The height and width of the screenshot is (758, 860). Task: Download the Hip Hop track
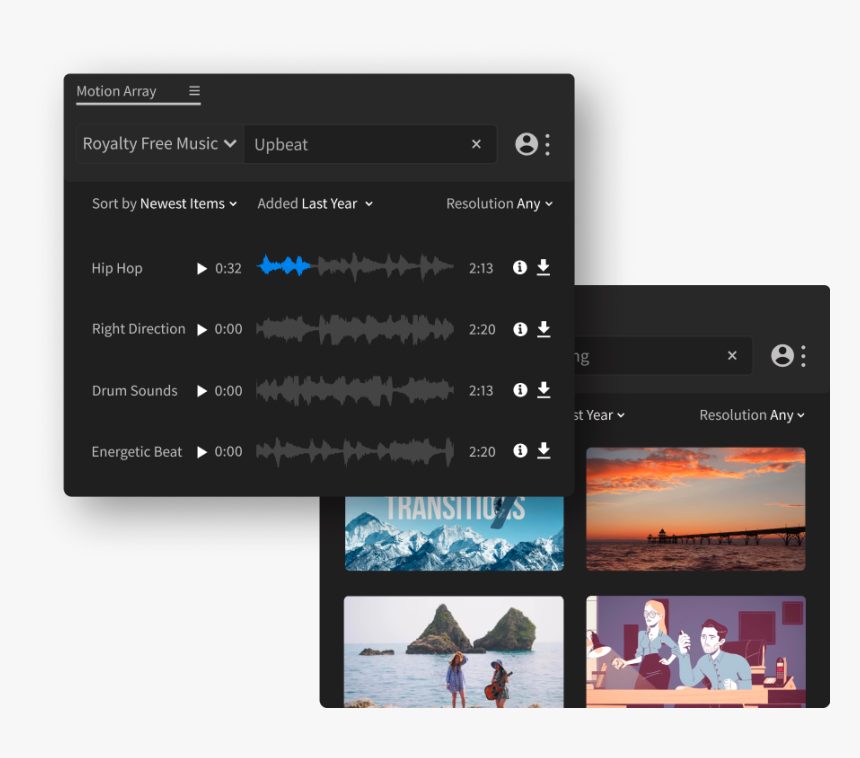(x=543, y=268)
